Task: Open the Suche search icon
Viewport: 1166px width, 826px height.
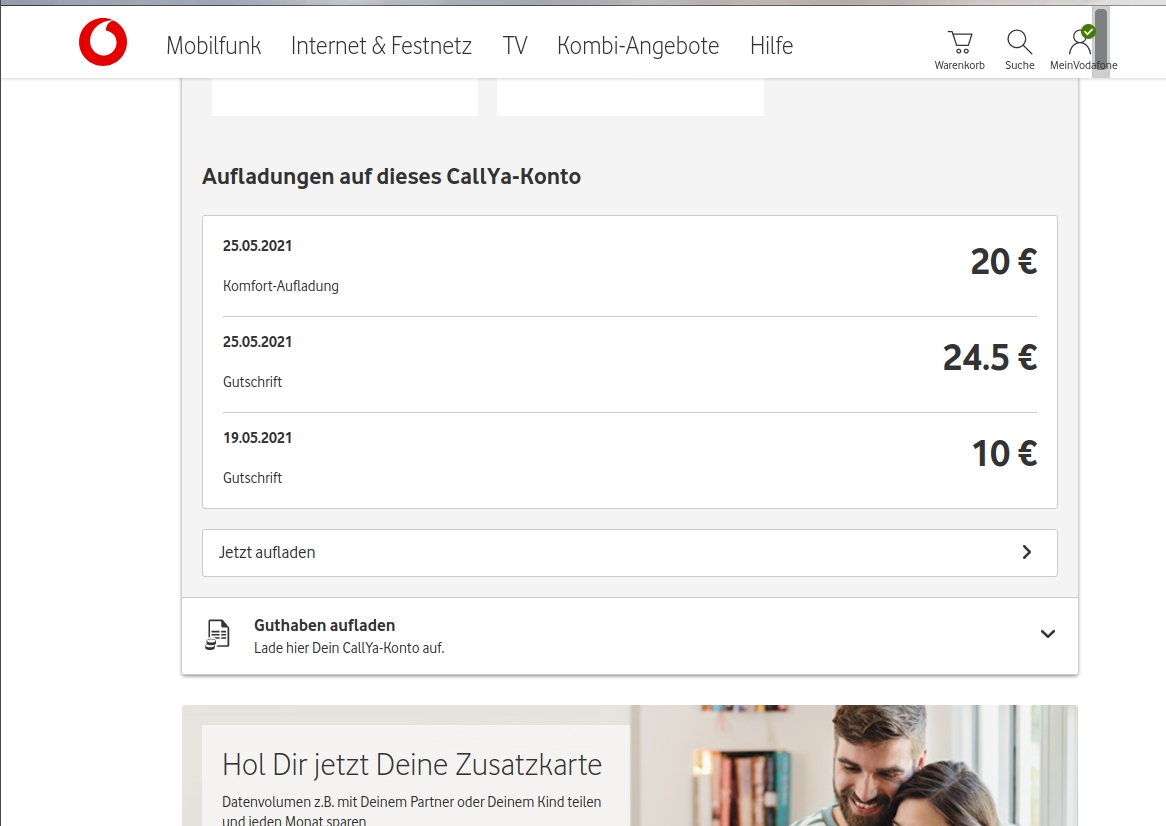Action: (1020, 50)
